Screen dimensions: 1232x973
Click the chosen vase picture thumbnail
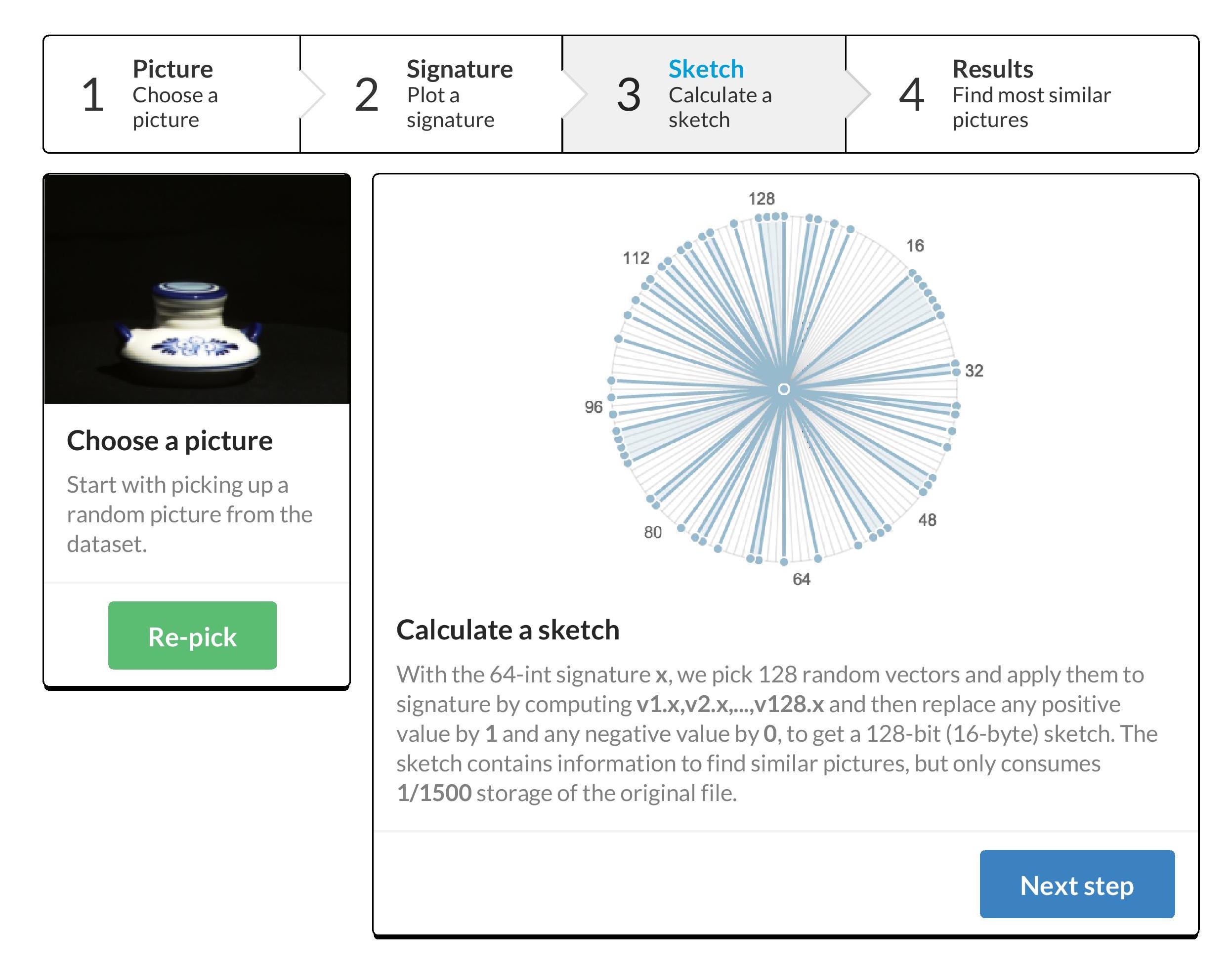pos(197,289)
